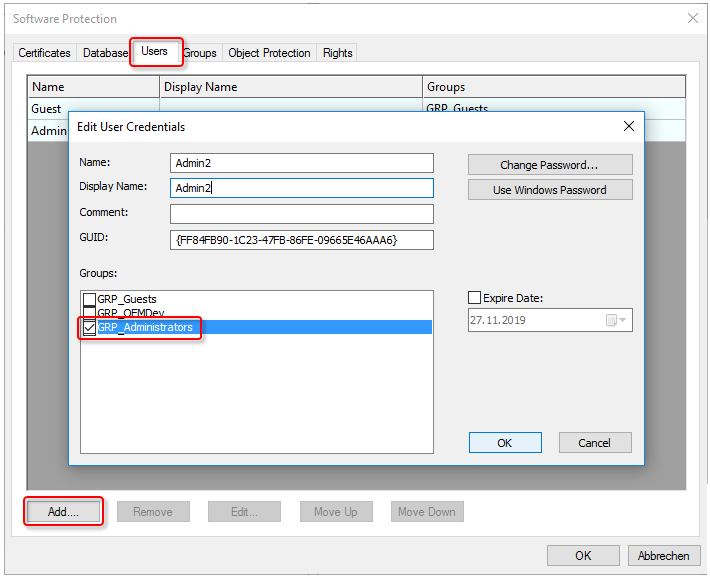Viewport: 710px width, 578px height.
Task: Click the Abbrechen button
Action: coord(663,555)
